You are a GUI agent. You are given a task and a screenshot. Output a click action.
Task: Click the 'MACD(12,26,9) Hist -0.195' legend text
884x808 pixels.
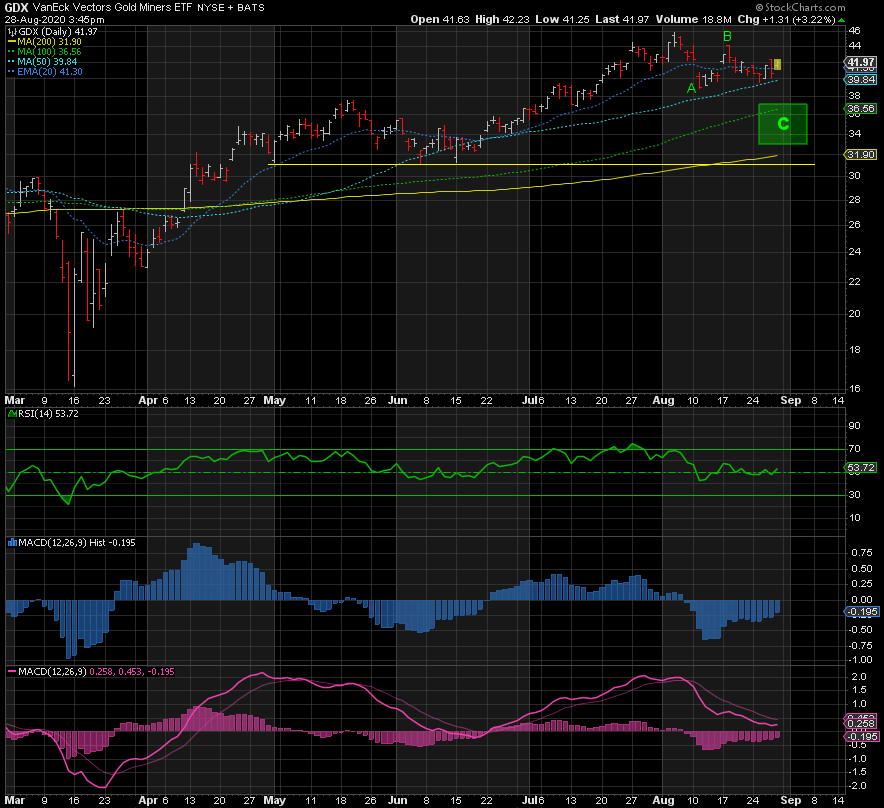(x=77, y=542)
